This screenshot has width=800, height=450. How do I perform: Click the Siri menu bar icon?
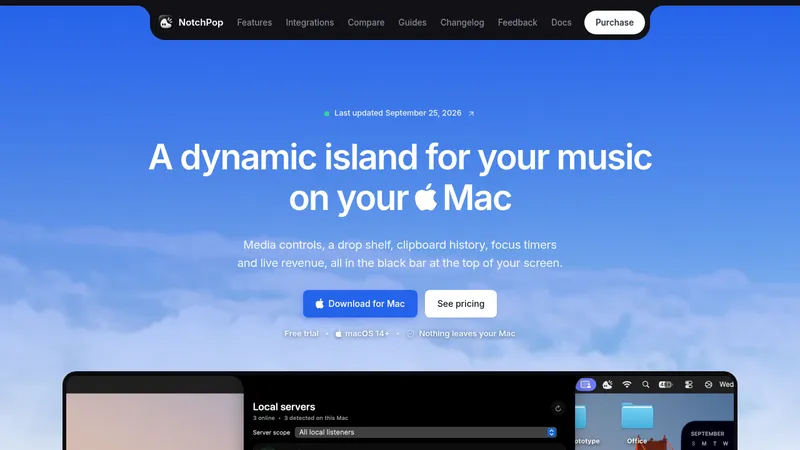point(708,385)
